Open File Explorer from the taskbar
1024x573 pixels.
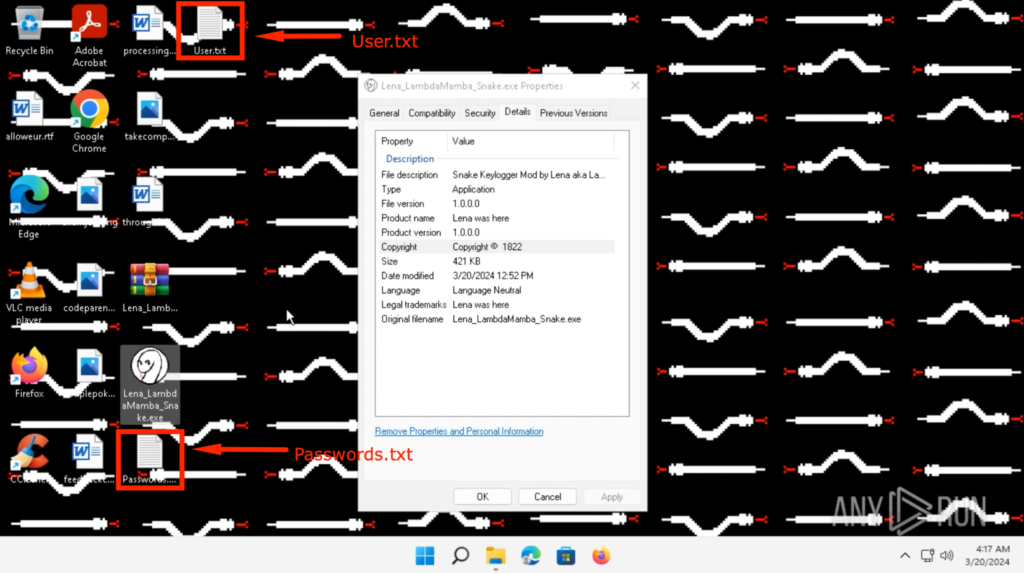click(x=495, y=556)
